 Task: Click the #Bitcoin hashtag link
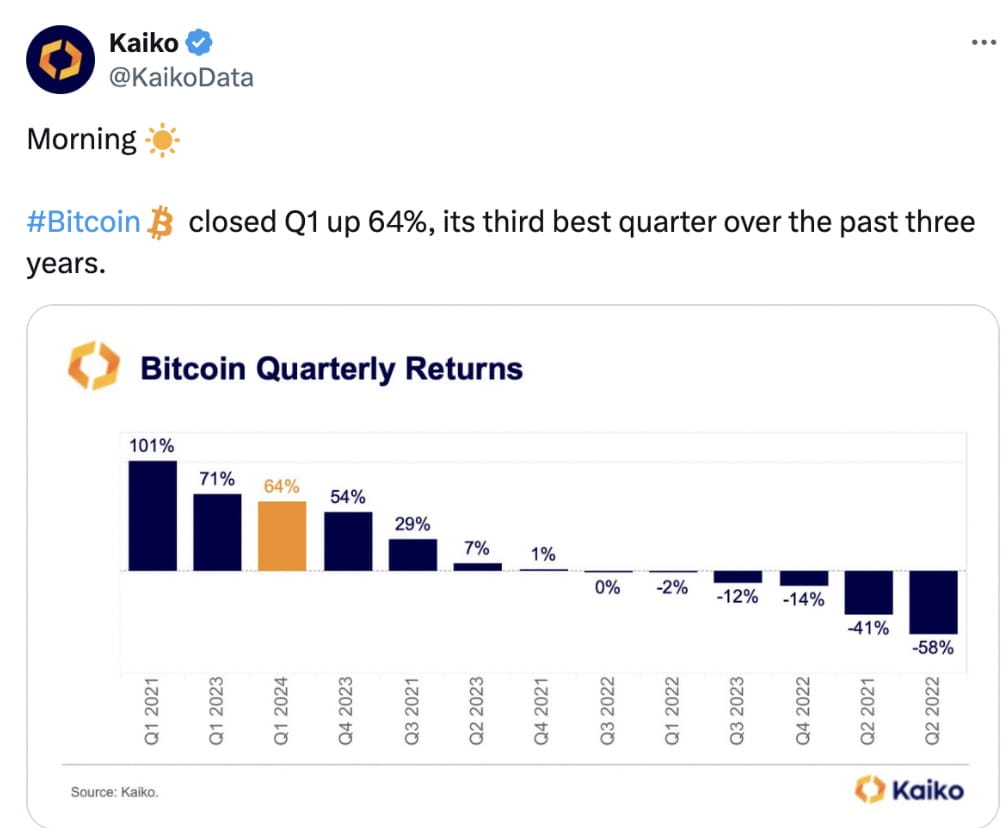tap(82, 221)
